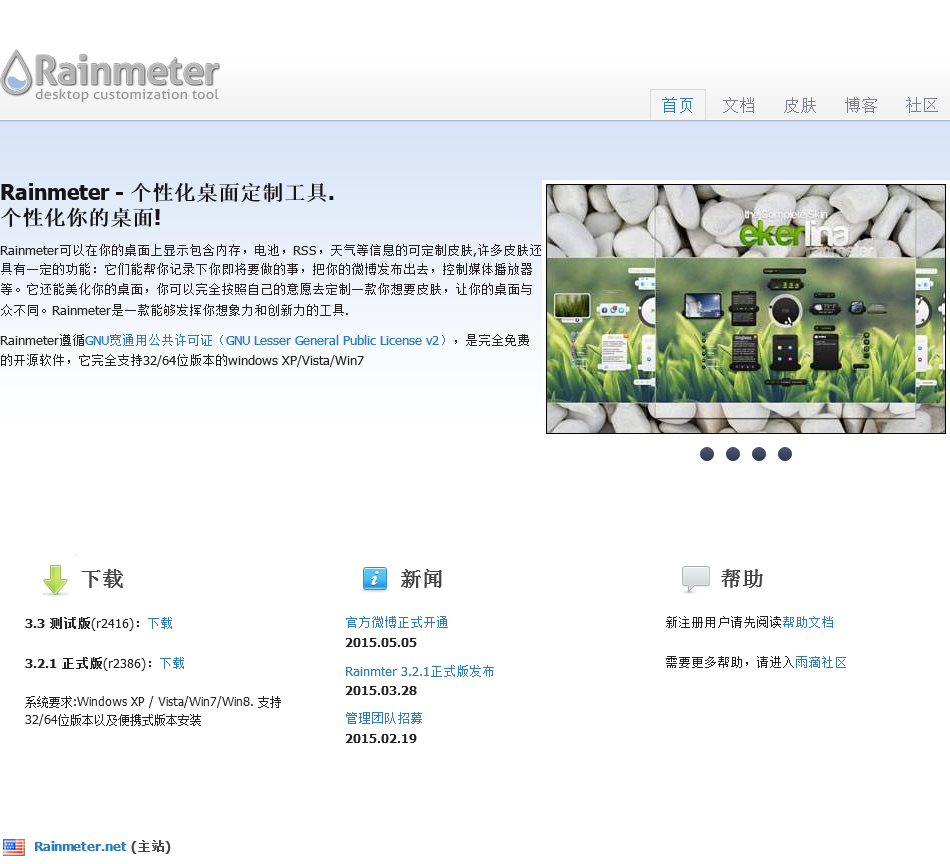
Task: Go to the 皮肤 tab
Action: (800, 105)
